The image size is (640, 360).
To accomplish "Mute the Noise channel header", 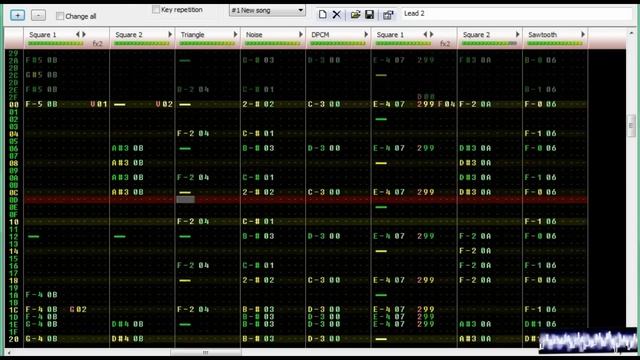I will pyautogui.click(x=273, y=38).
